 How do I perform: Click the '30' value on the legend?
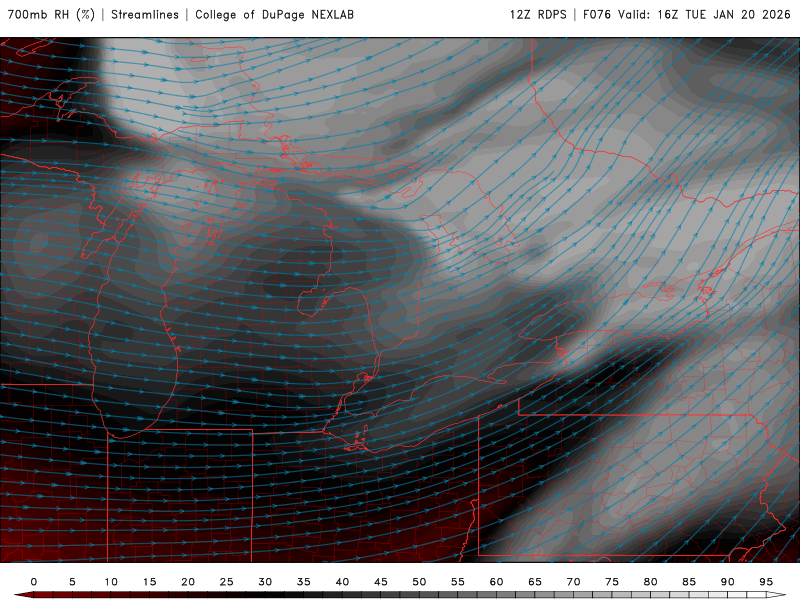[x=265, y=582]
